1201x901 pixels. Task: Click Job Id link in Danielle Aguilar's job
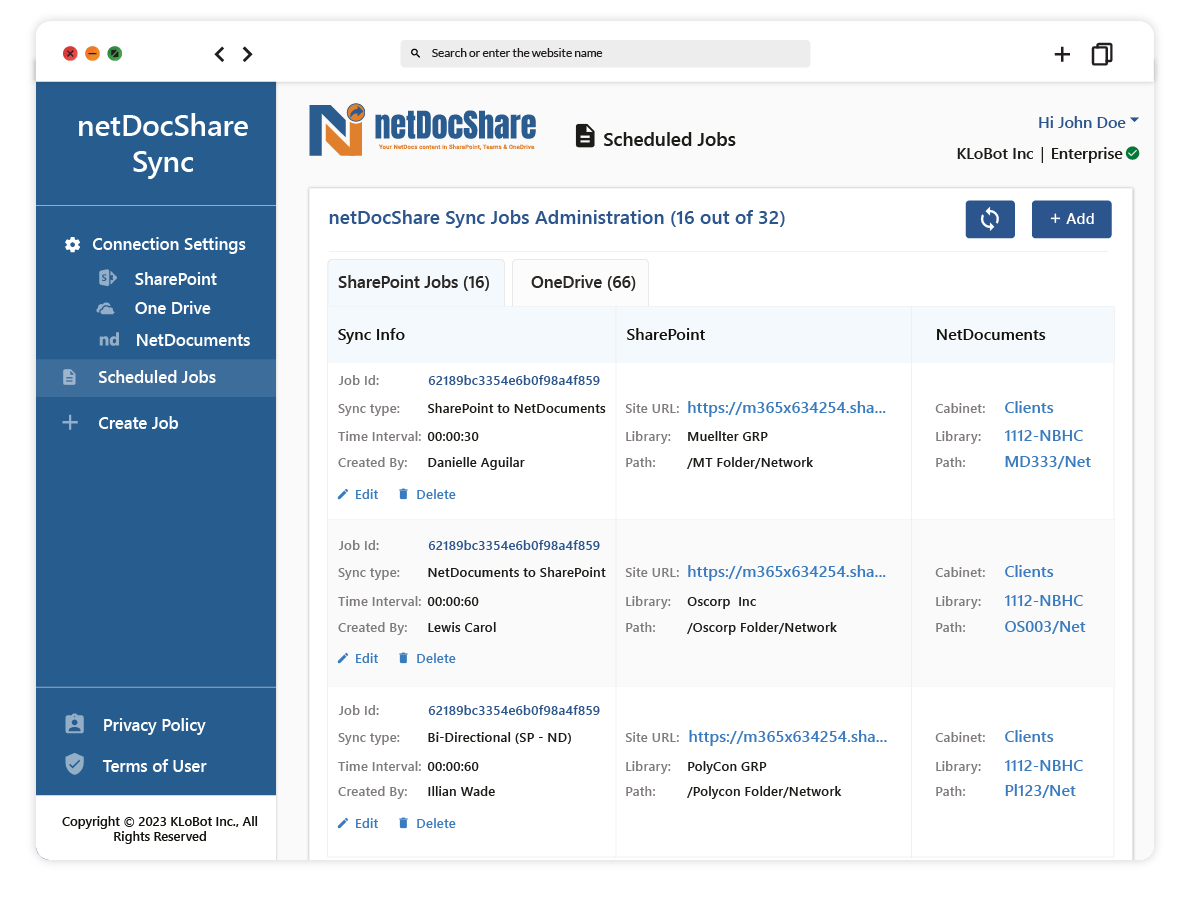click(514, 381)
